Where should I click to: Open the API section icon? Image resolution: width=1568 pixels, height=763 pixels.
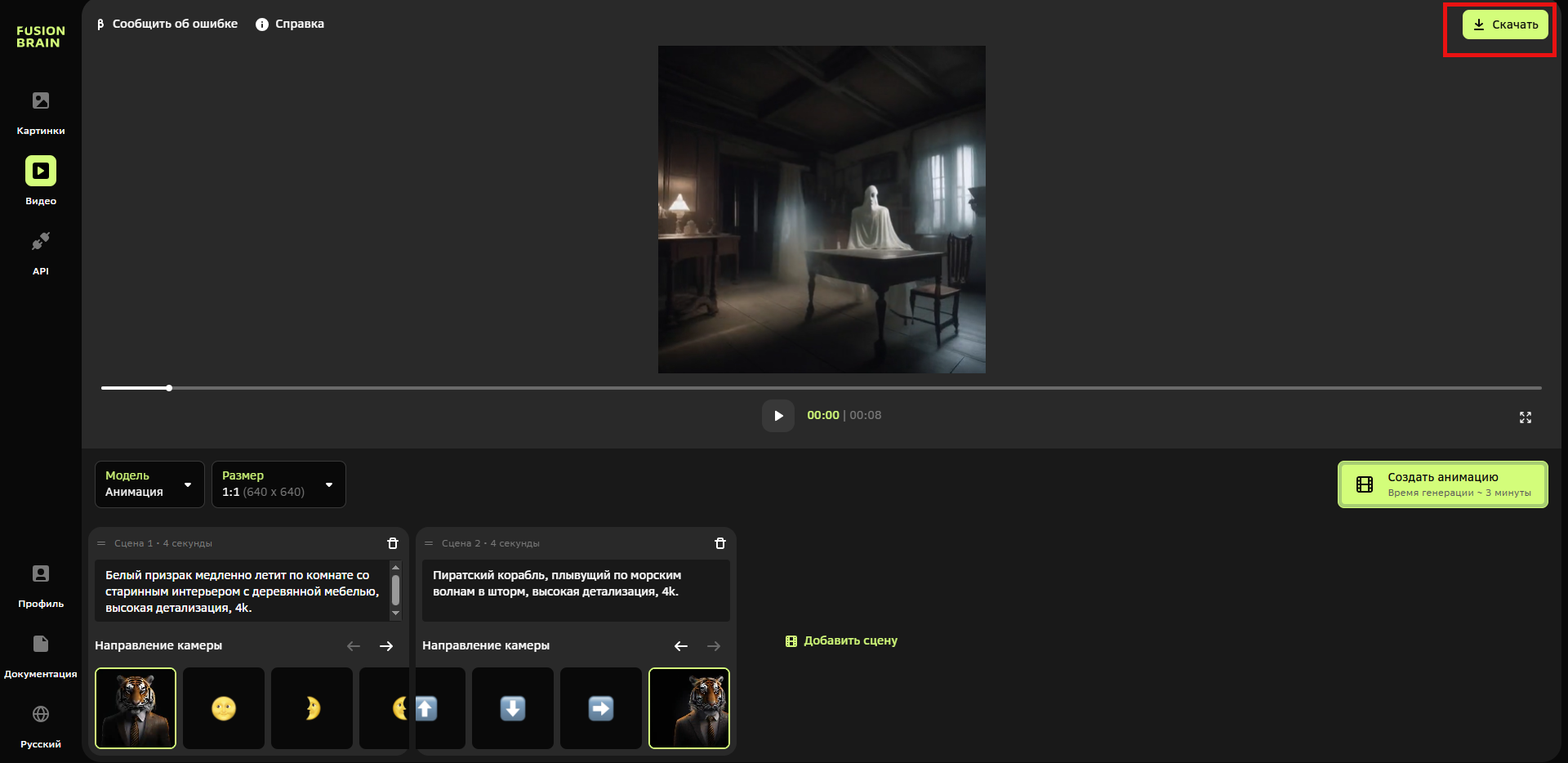pyautogui.click(x=41, y=242)
